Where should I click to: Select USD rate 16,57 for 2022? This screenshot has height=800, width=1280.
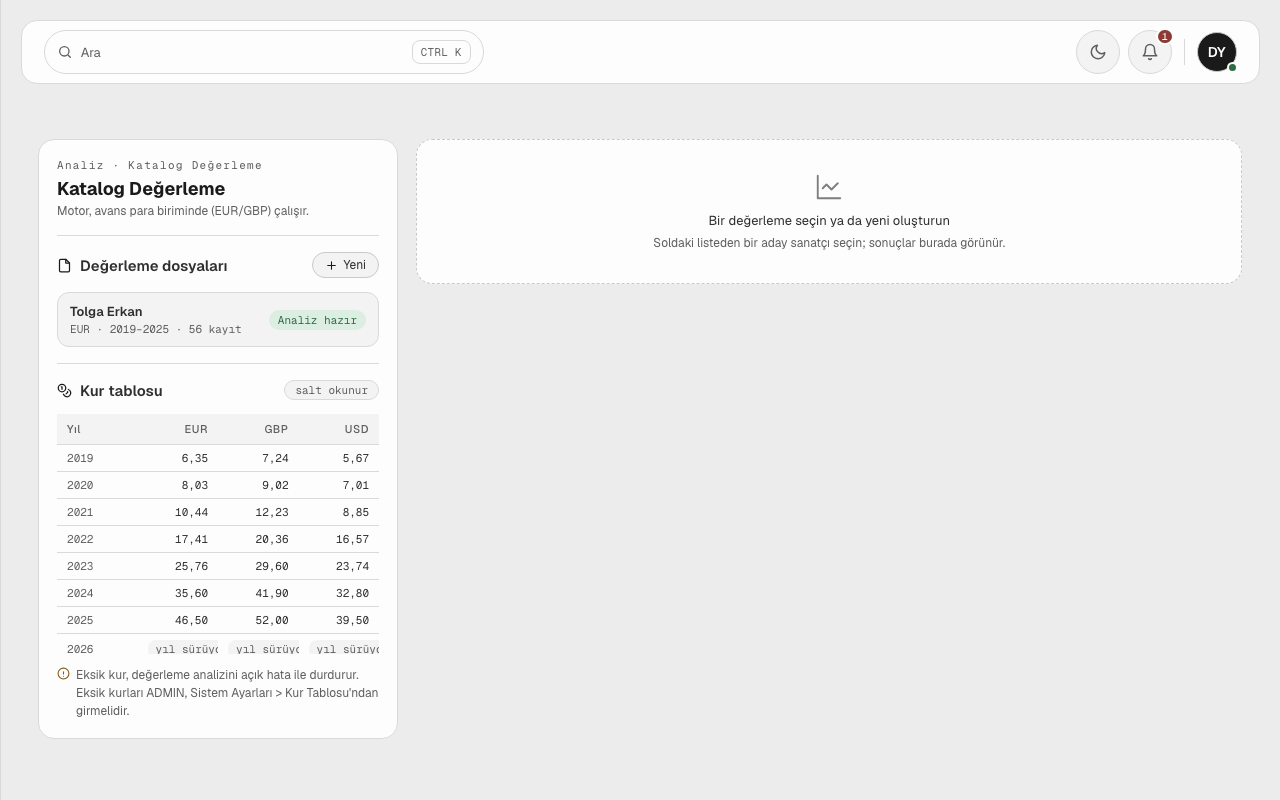pos(353,539)
